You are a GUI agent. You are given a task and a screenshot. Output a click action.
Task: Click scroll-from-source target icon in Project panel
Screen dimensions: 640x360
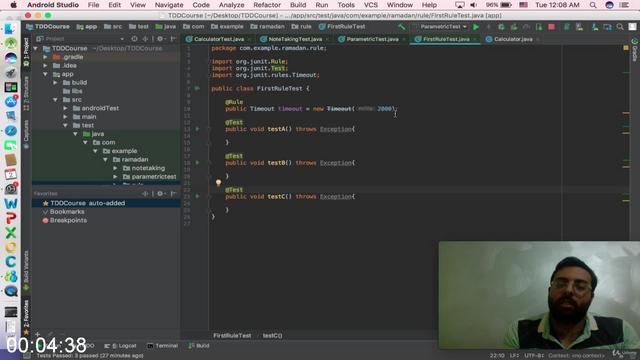click(134, 39)
